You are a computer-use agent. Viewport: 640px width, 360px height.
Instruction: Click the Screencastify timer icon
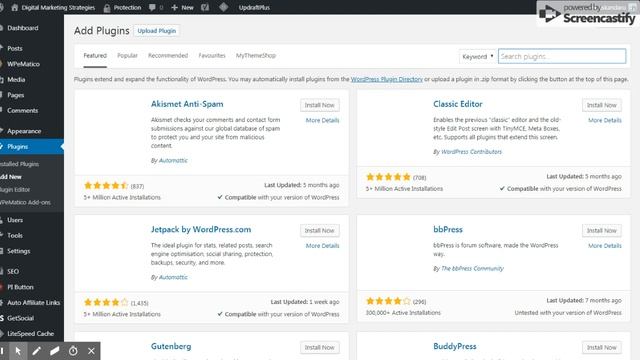click(73, 351)
